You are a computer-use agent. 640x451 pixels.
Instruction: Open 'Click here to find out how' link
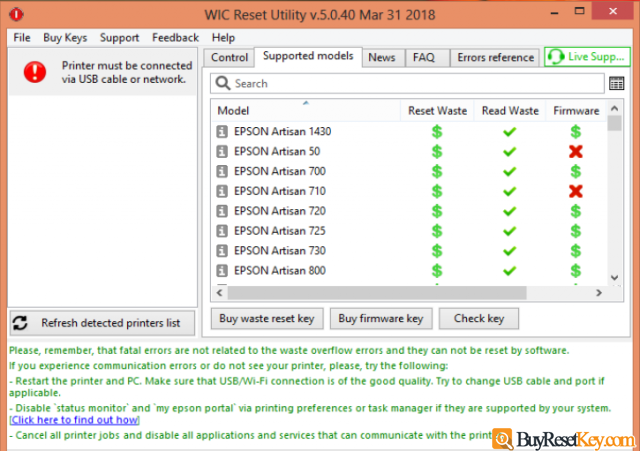[75, 420]
